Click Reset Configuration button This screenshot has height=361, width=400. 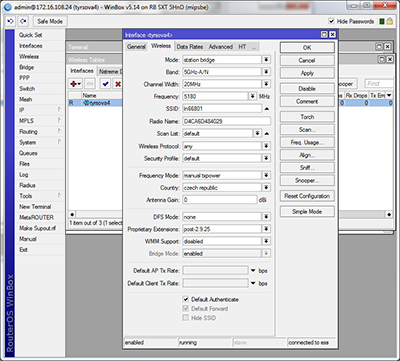pos(307,196)
